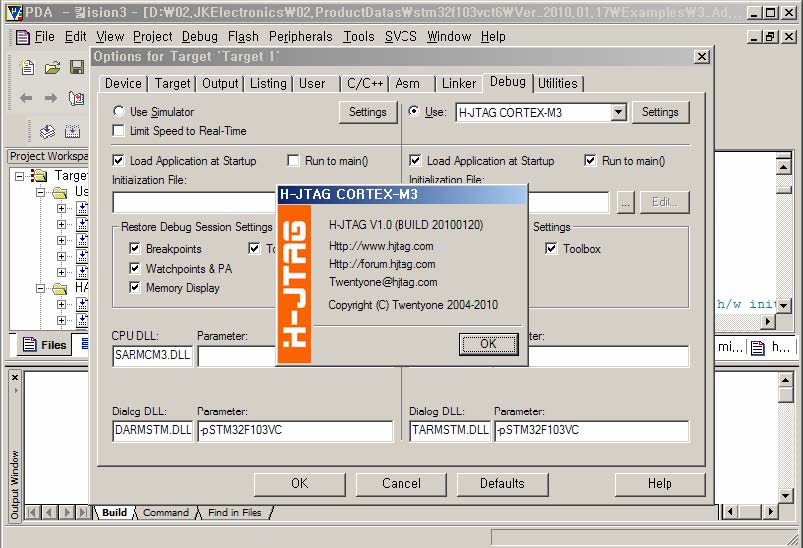The image size is (803, 548).
Task: Expand the third file node under Us group
Action: 61,240
